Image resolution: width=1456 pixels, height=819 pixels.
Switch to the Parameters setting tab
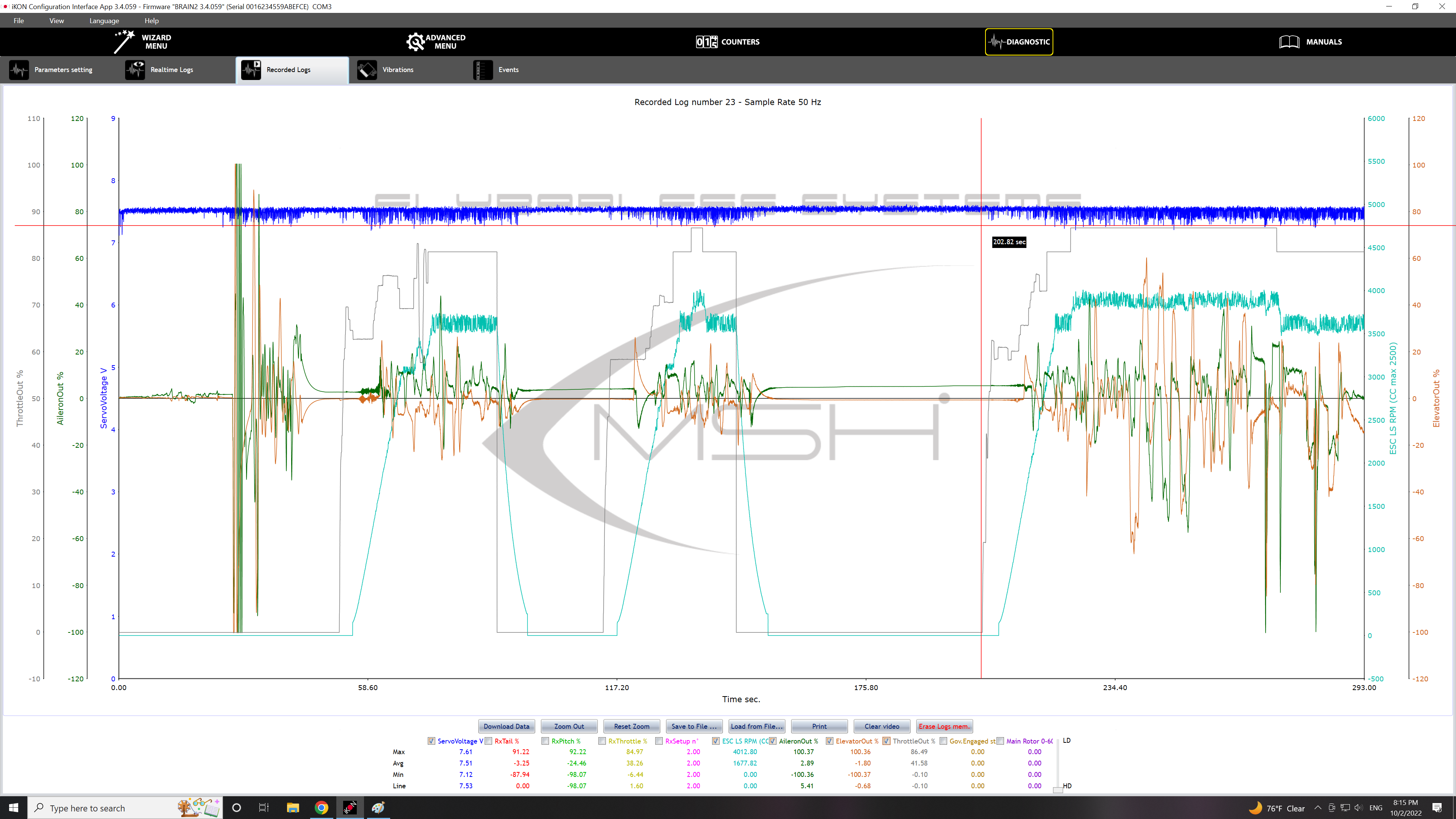(x=63, y=70)
